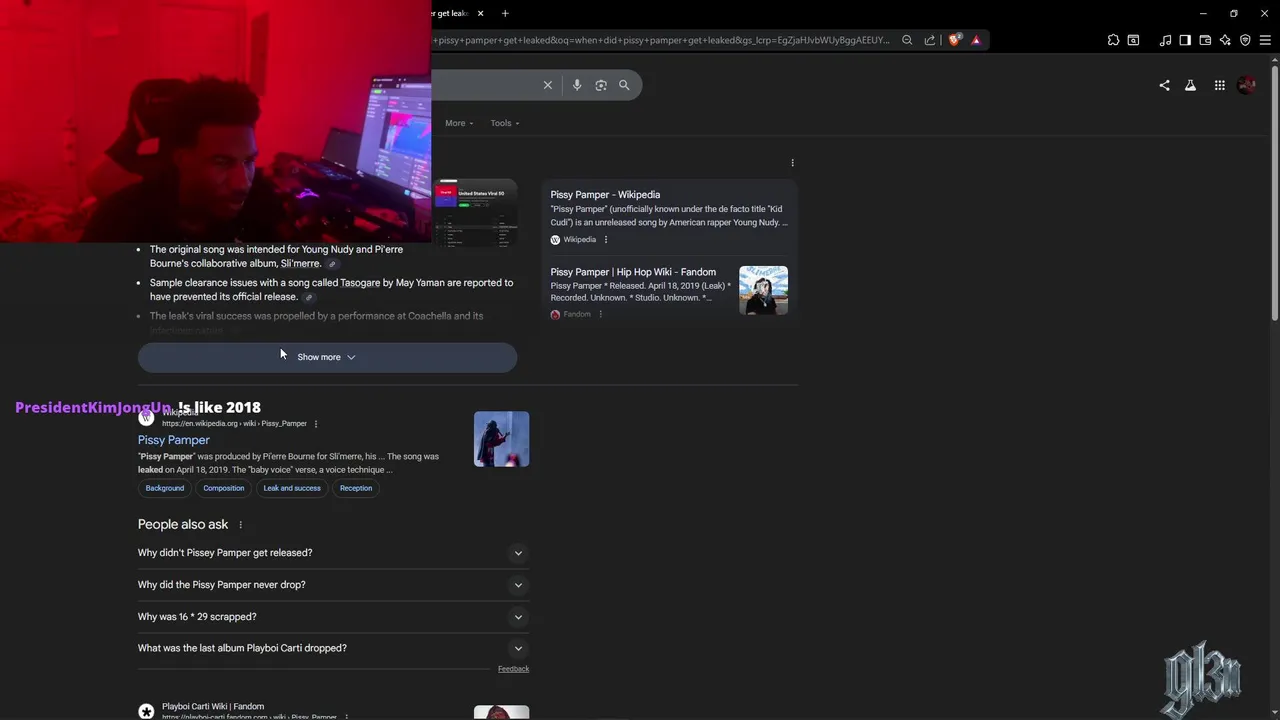This screenshot has width=1280, height=720.
Task: Open the Brave Wallet icon
Action: click(1205, 40)
